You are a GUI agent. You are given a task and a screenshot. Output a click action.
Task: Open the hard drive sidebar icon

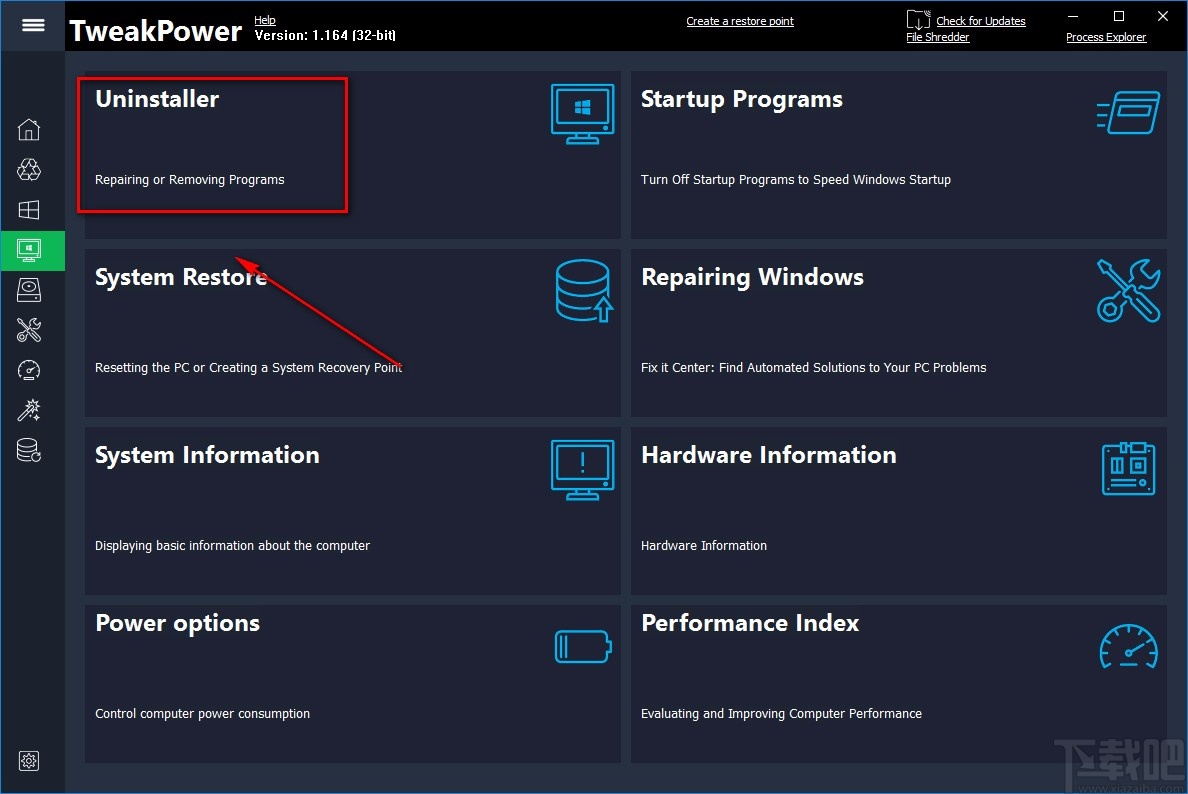pyautogui.click(x=29, y=290)
